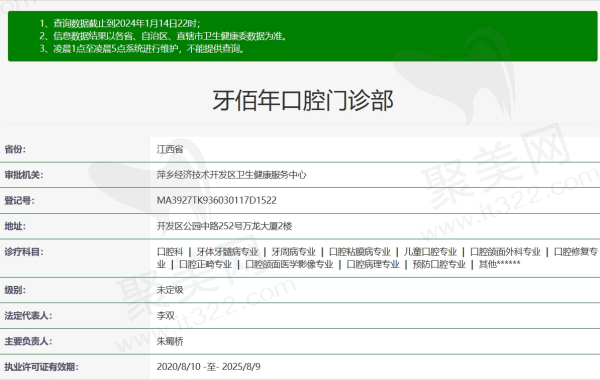Image resolution: width=600 pixels, height=380 pixels.
Task: Click the 口腔粘膜病专业 entry
Action: coord(360,252)
